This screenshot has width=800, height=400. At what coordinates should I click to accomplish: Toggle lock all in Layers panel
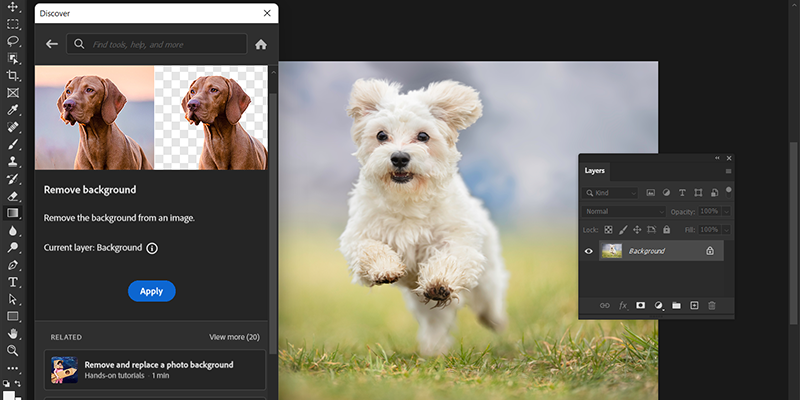pos(666,230)
